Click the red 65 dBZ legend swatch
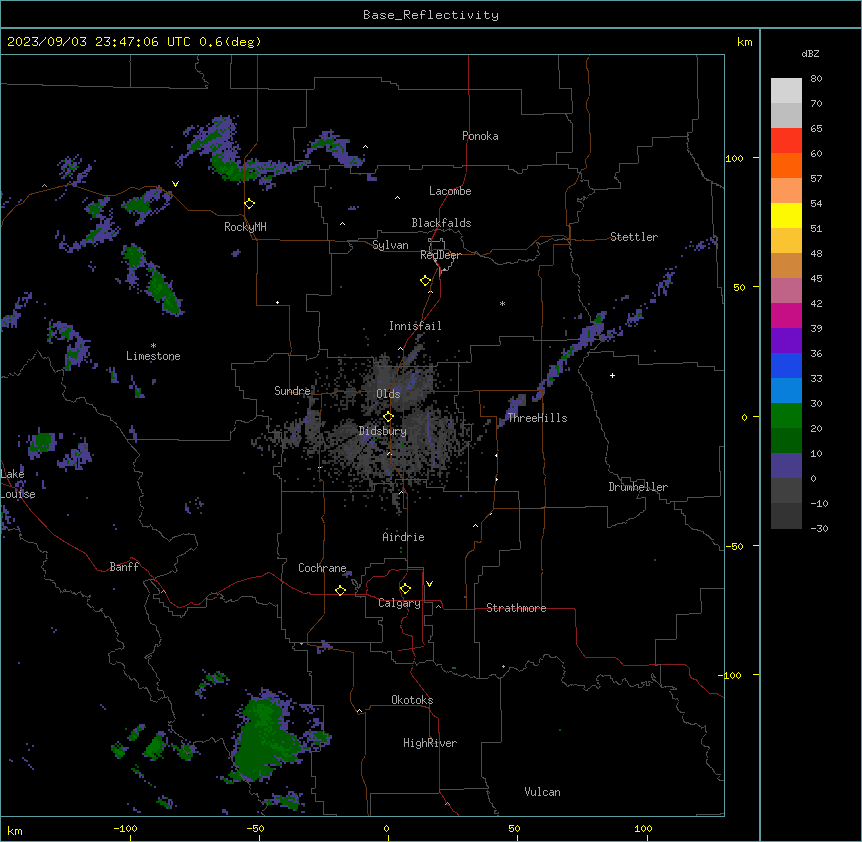Image resolution: width=862 pixels, height=842 pixels. [x=786, y=140]
